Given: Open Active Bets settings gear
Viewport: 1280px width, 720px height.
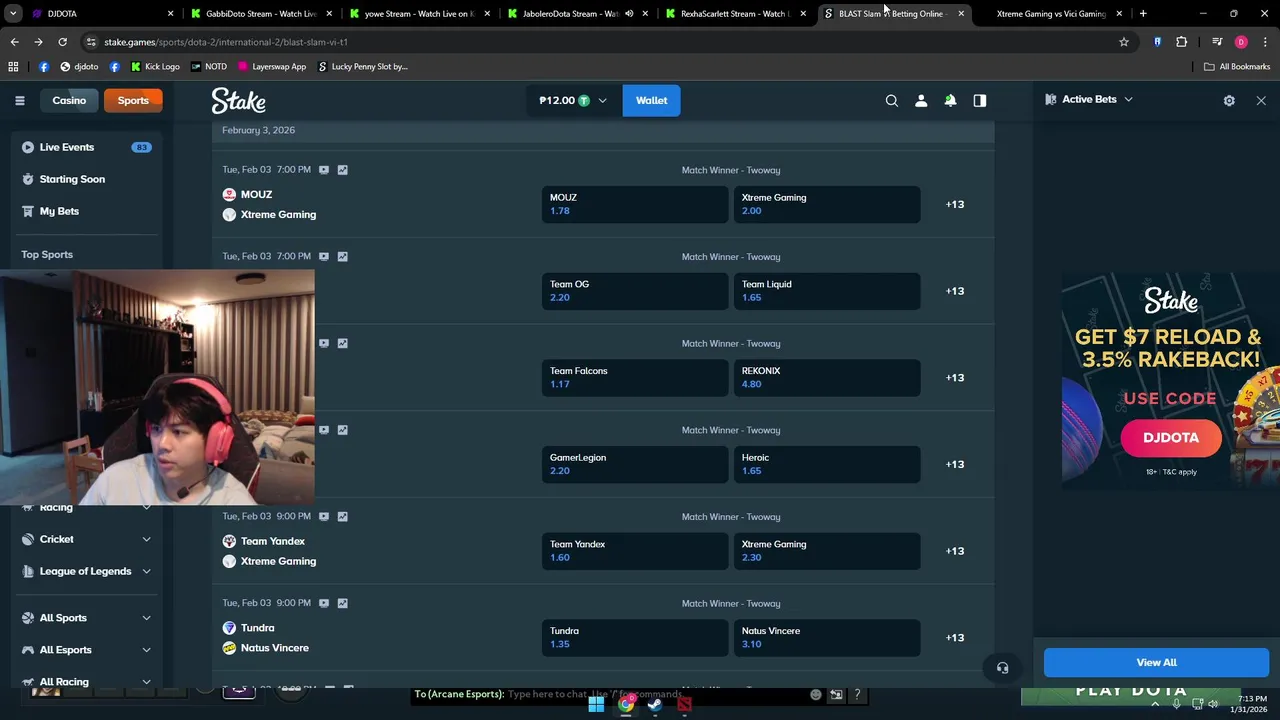Looking at the screenshot, I should point(1229,100).
